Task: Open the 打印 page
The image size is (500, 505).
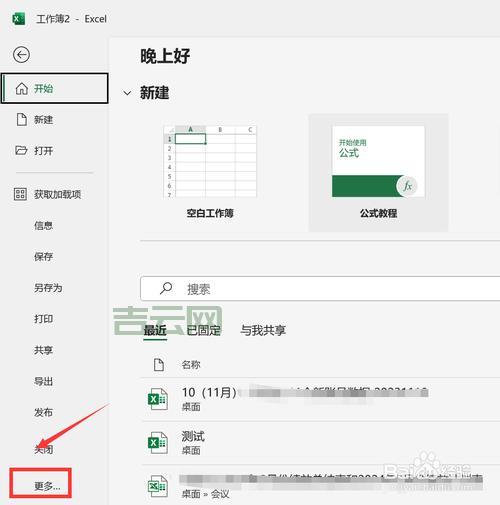Action: [43, 319]
